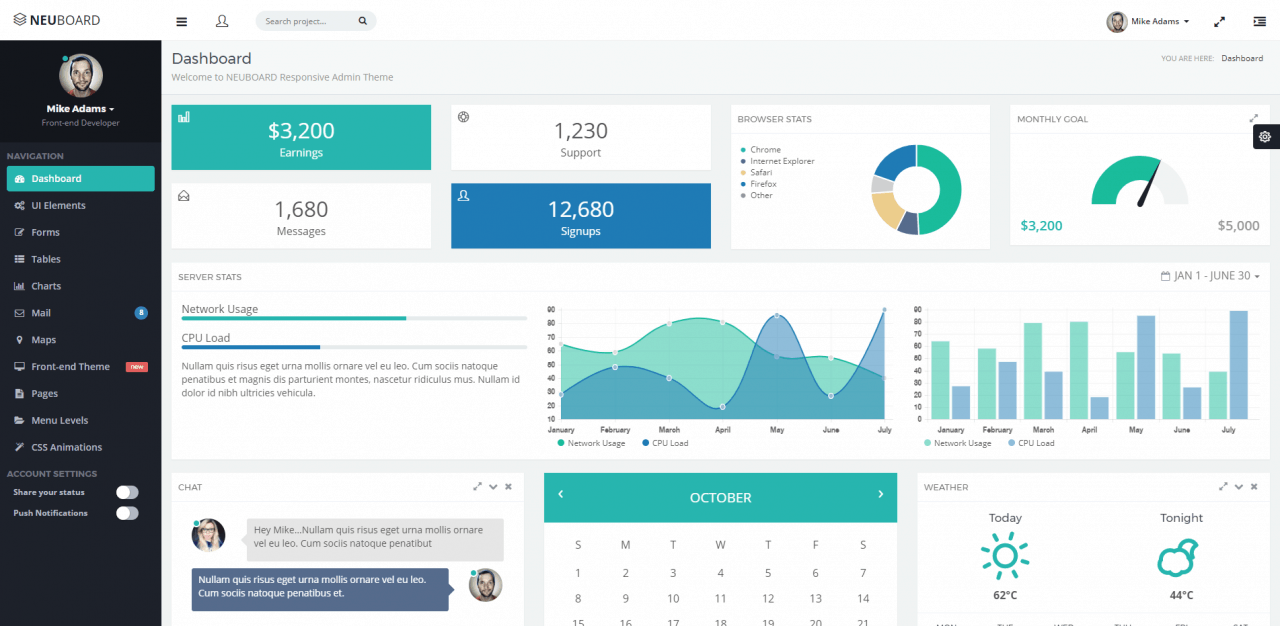Click the 12,680 Signups card
The height and width of the screenshot is (626, 1280).
581,216
